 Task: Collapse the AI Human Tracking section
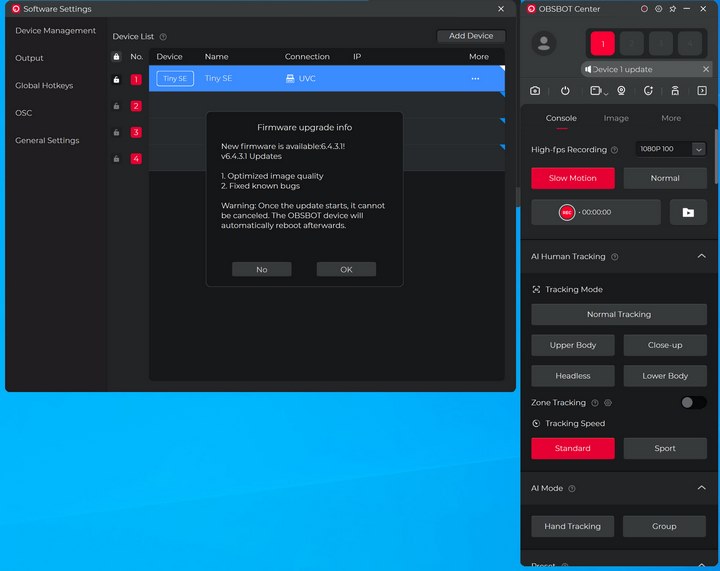pyautogui.click(x=701, y=256)
